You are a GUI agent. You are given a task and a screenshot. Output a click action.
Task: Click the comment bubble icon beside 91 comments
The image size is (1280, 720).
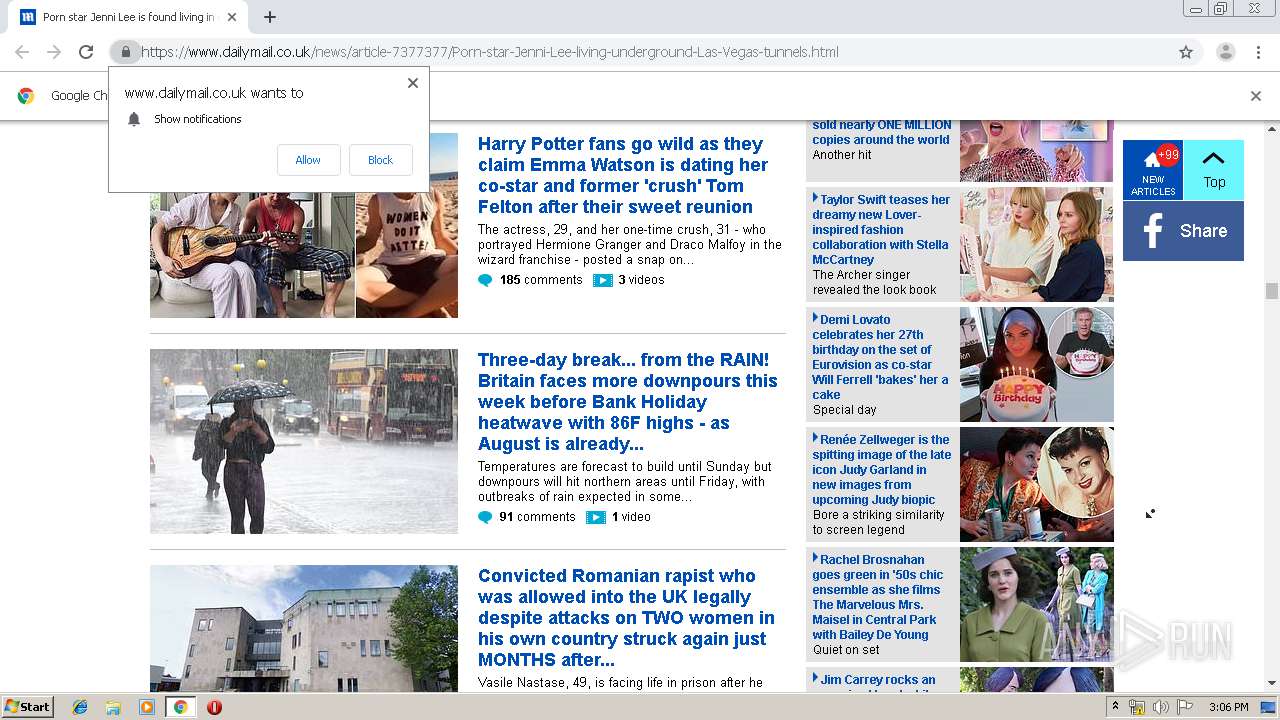click(x=486, y=518)
